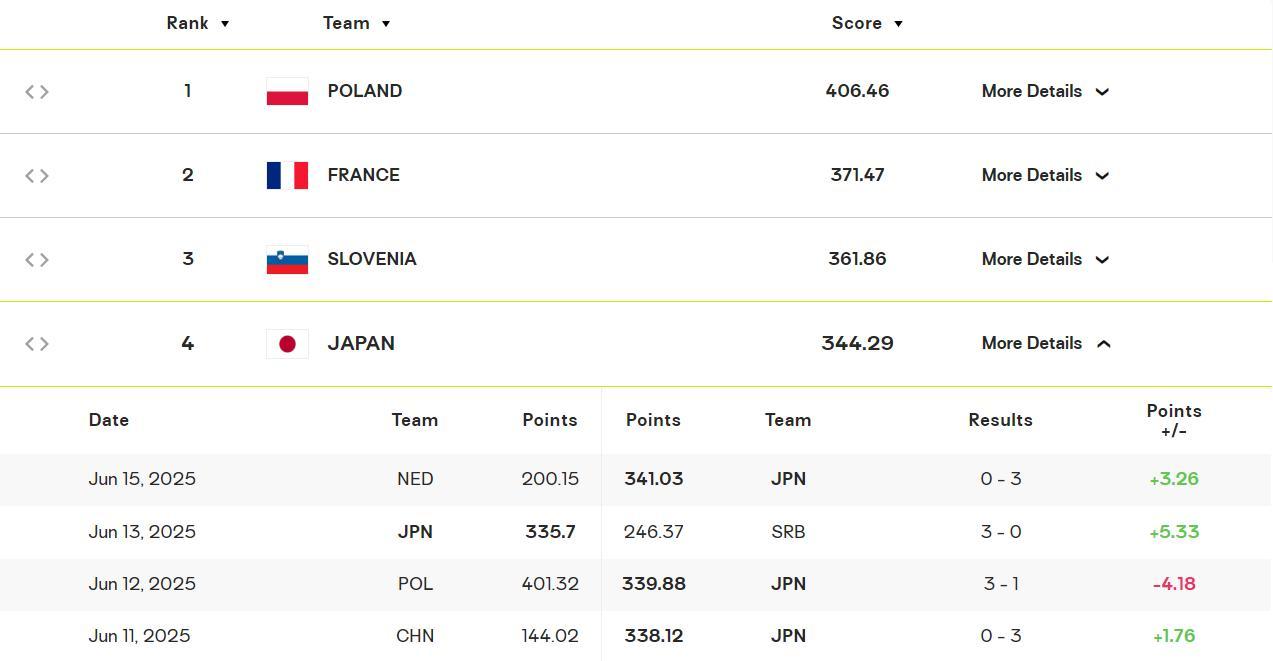Select the Jun 15, 2025 NED match row
The height and width of the screenshot is (661, 1273).
tap(636, 479)
